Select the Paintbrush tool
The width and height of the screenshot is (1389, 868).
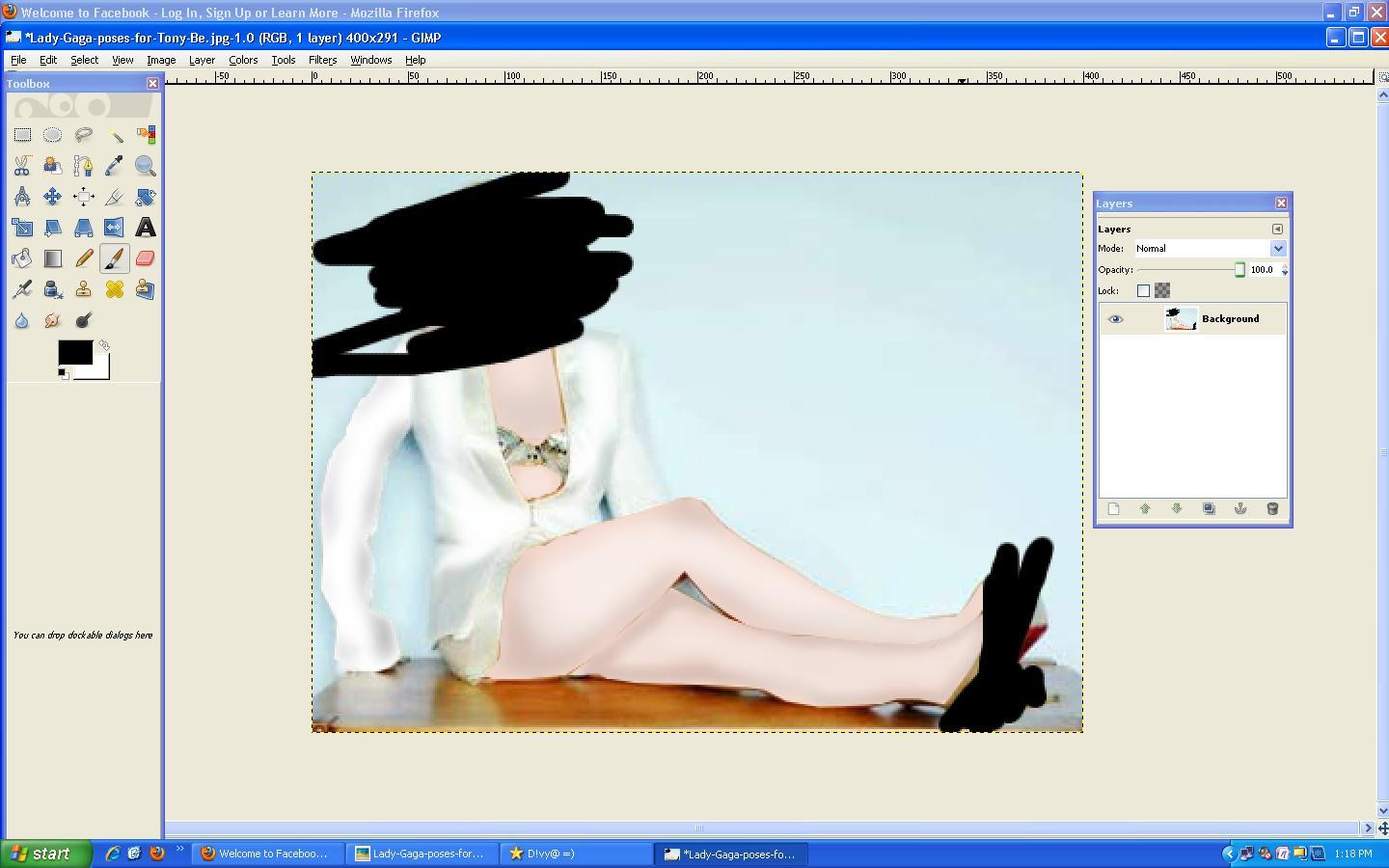(115, 258)
